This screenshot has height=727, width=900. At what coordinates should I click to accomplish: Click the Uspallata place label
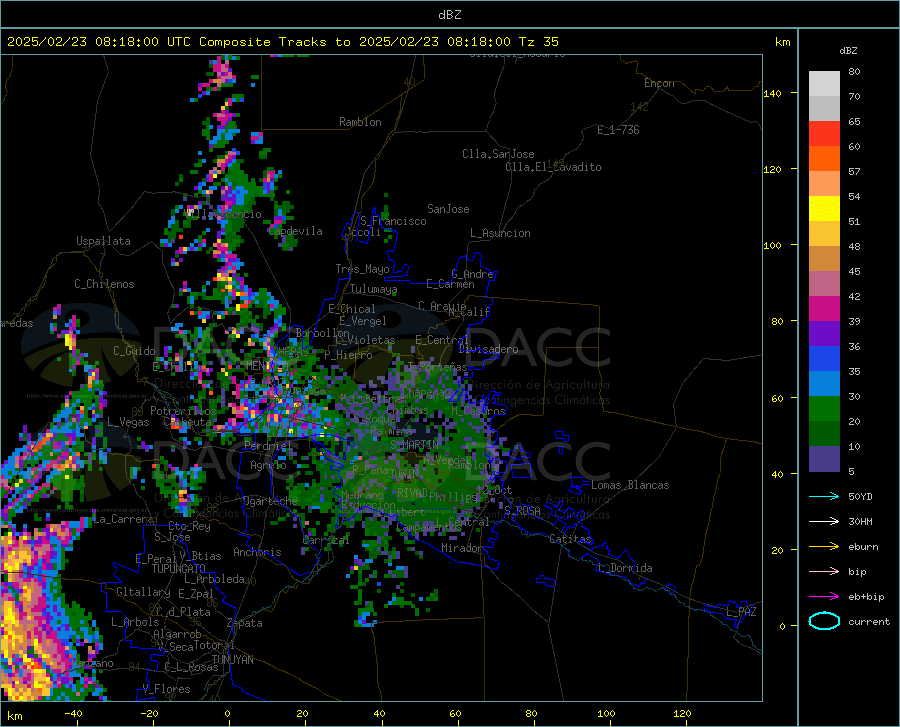click(x=103, y=241)
